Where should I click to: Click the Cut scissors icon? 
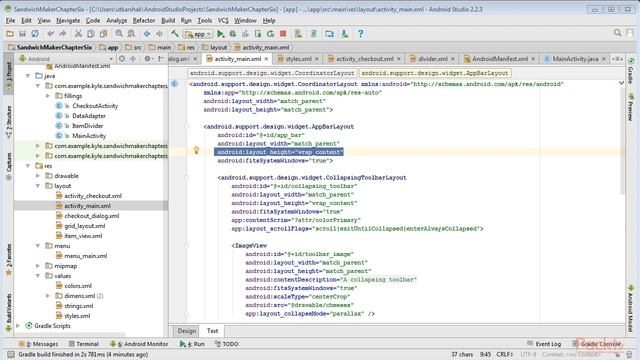[x=78, y=34]
